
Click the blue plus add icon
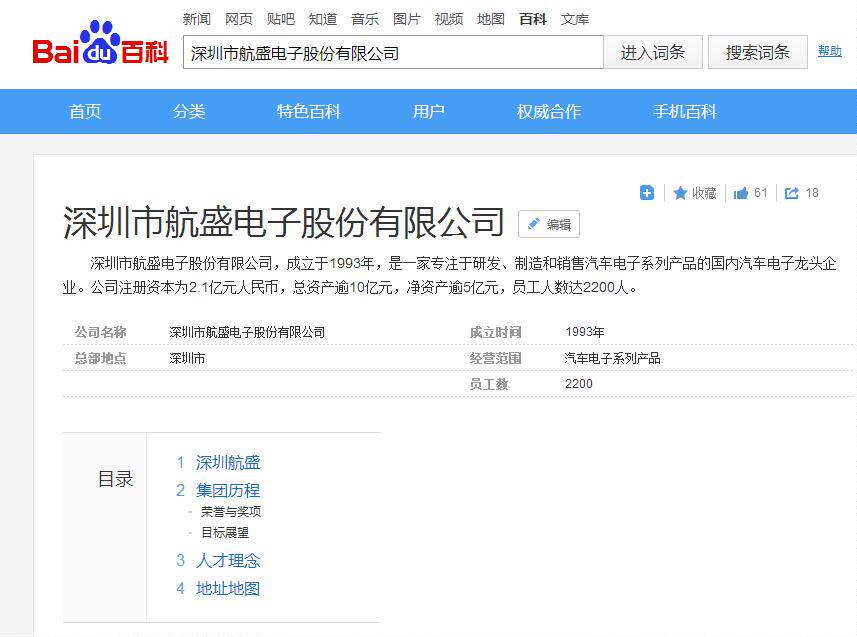(x=647, y=192)
